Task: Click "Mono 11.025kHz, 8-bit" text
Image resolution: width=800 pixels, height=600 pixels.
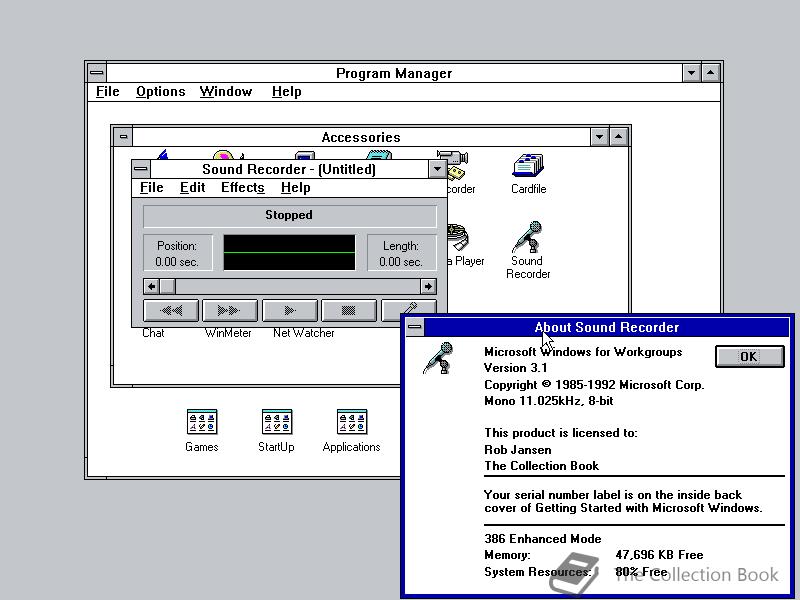Action: point(549,401)
